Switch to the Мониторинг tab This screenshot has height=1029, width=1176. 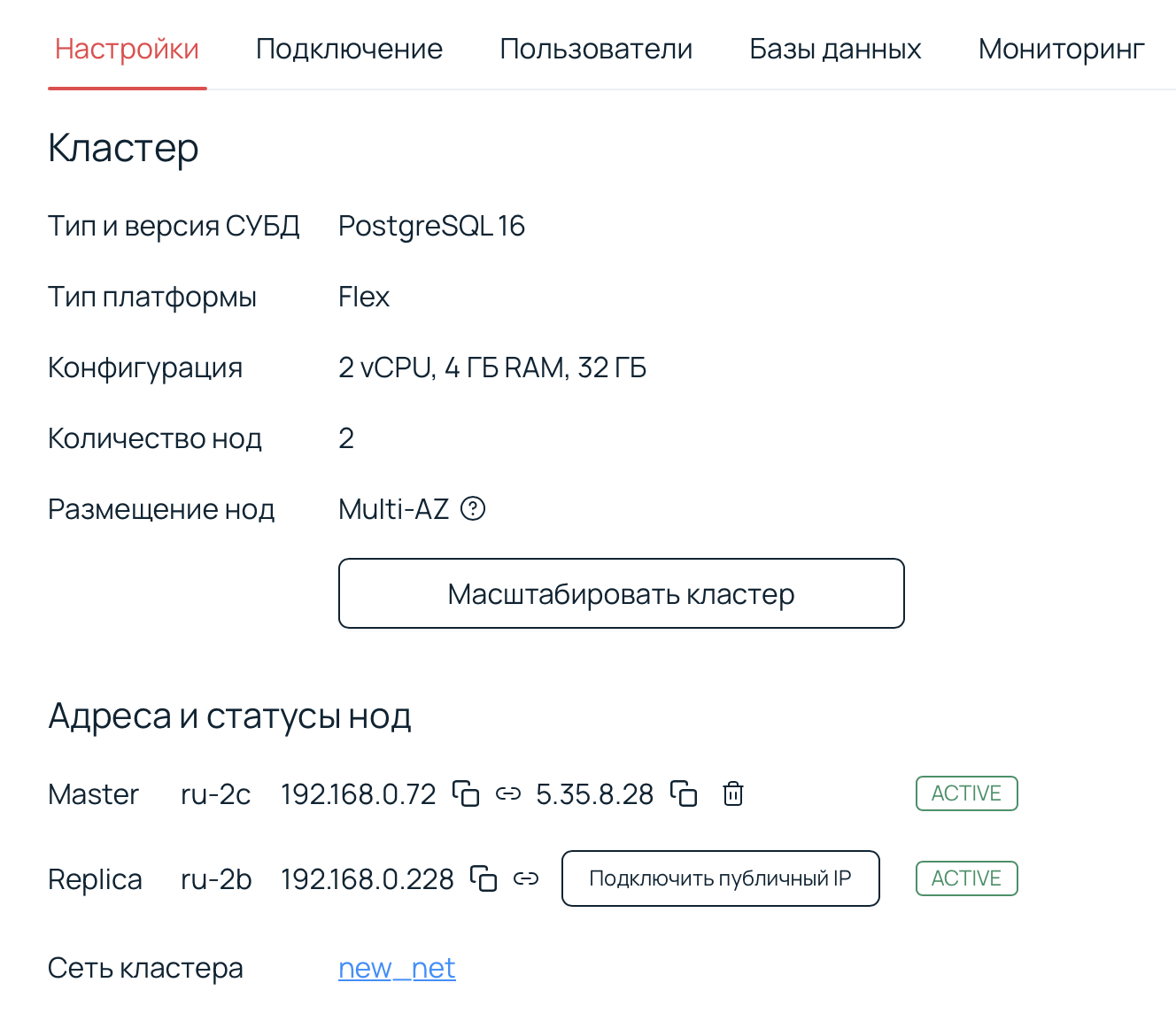(x=1061, y=49)
